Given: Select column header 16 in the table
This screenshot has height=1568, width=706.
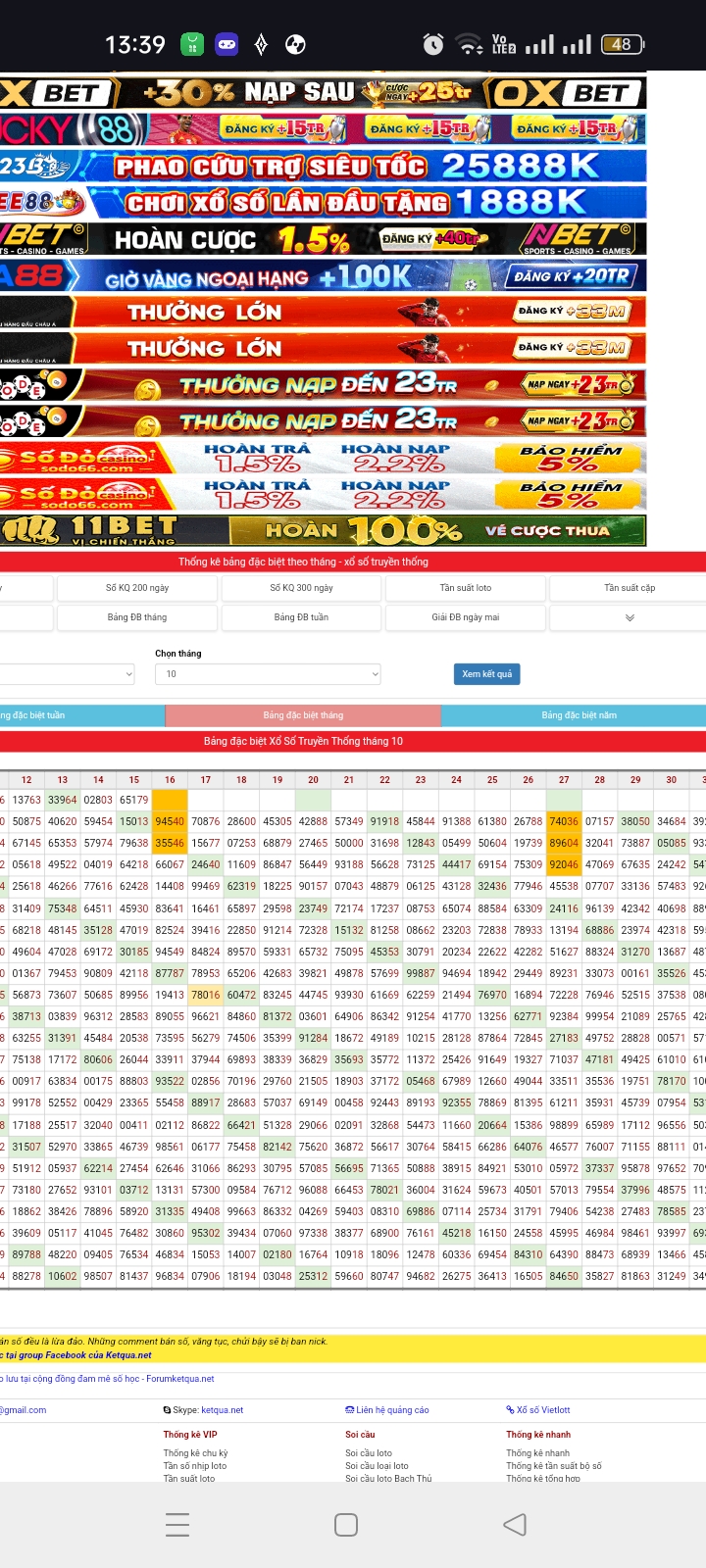Looking at the screenshot, I should [170, 780].
